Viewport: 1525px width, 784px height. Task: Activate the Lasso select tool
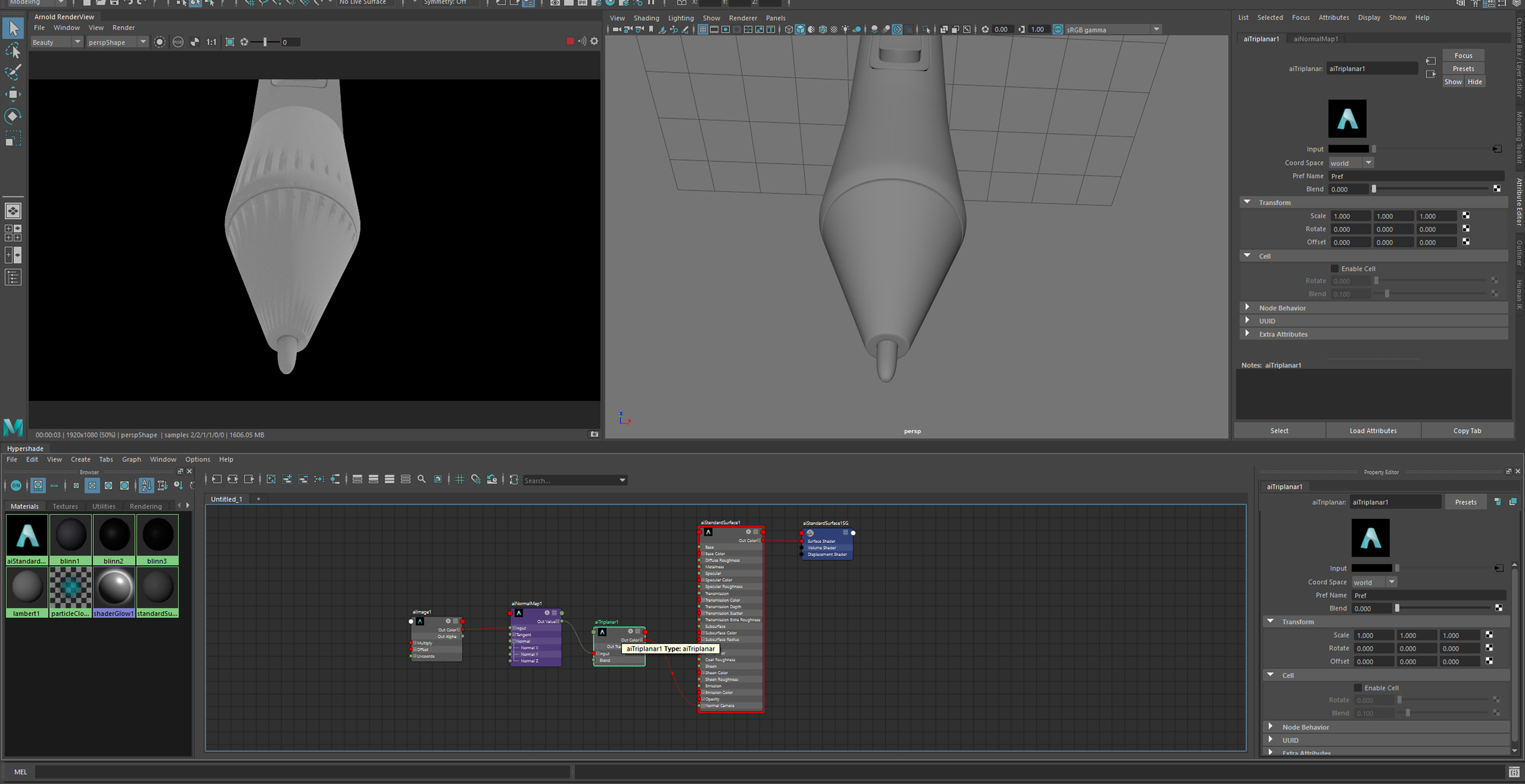13,50
